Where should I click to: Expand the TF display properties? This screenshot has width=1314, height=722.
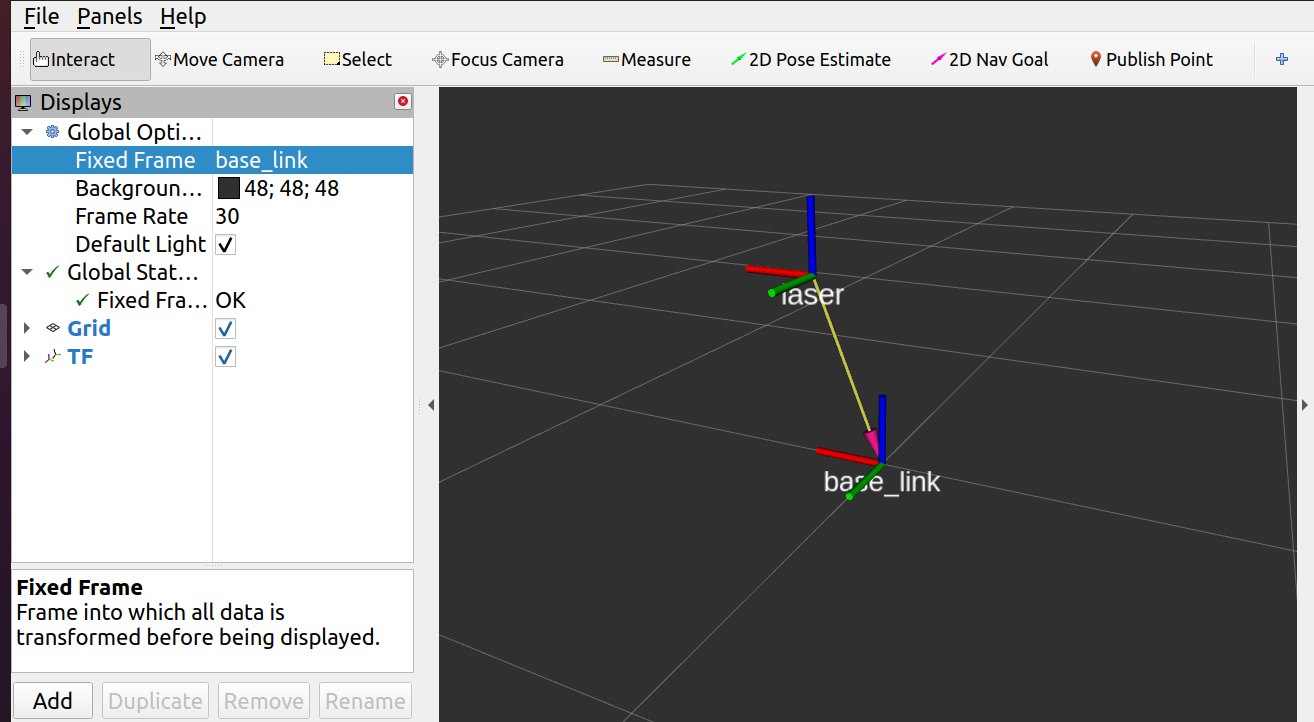tap(27, 357)
